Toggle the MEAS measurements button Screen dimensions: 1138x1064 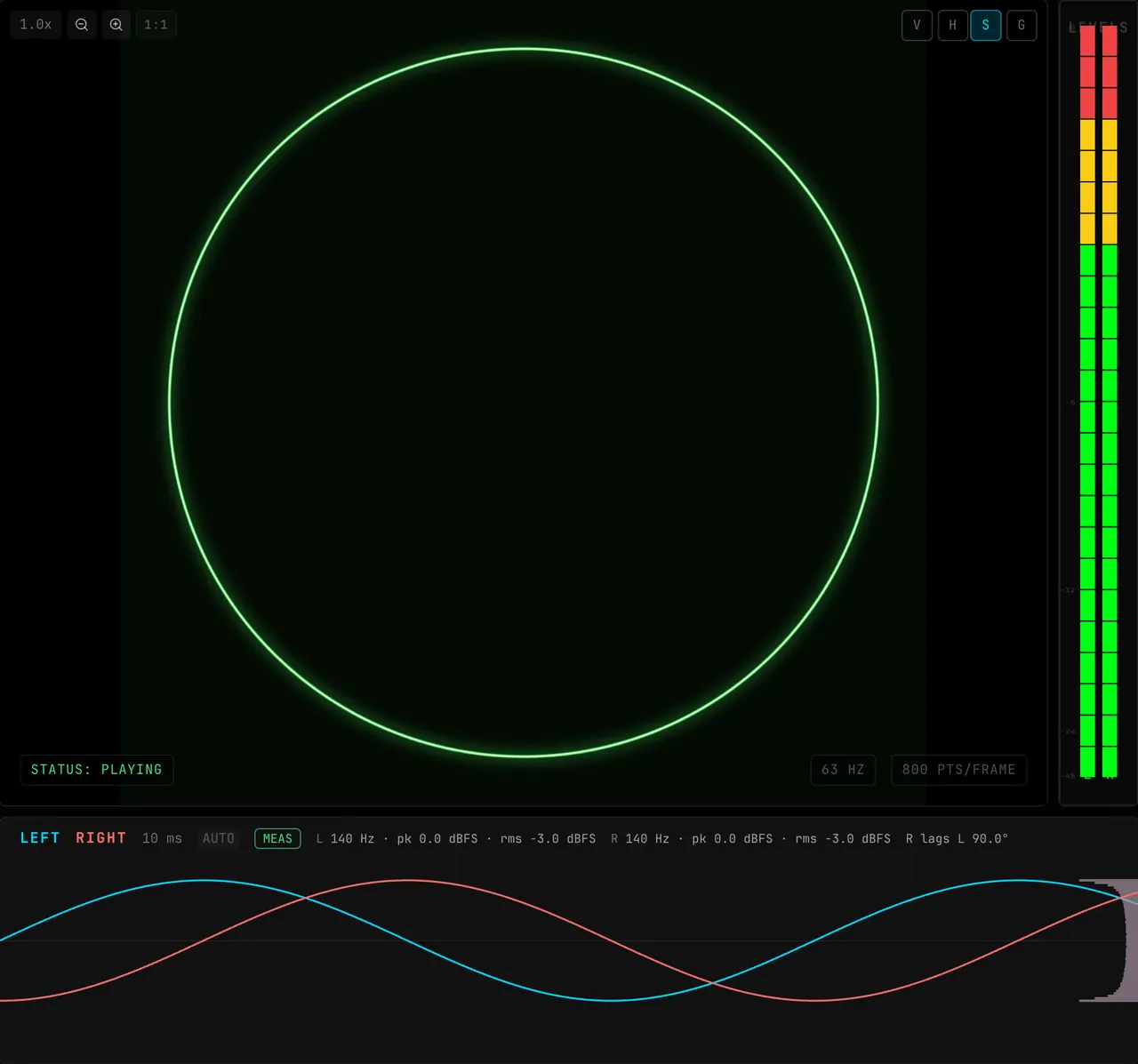point(277,838)
